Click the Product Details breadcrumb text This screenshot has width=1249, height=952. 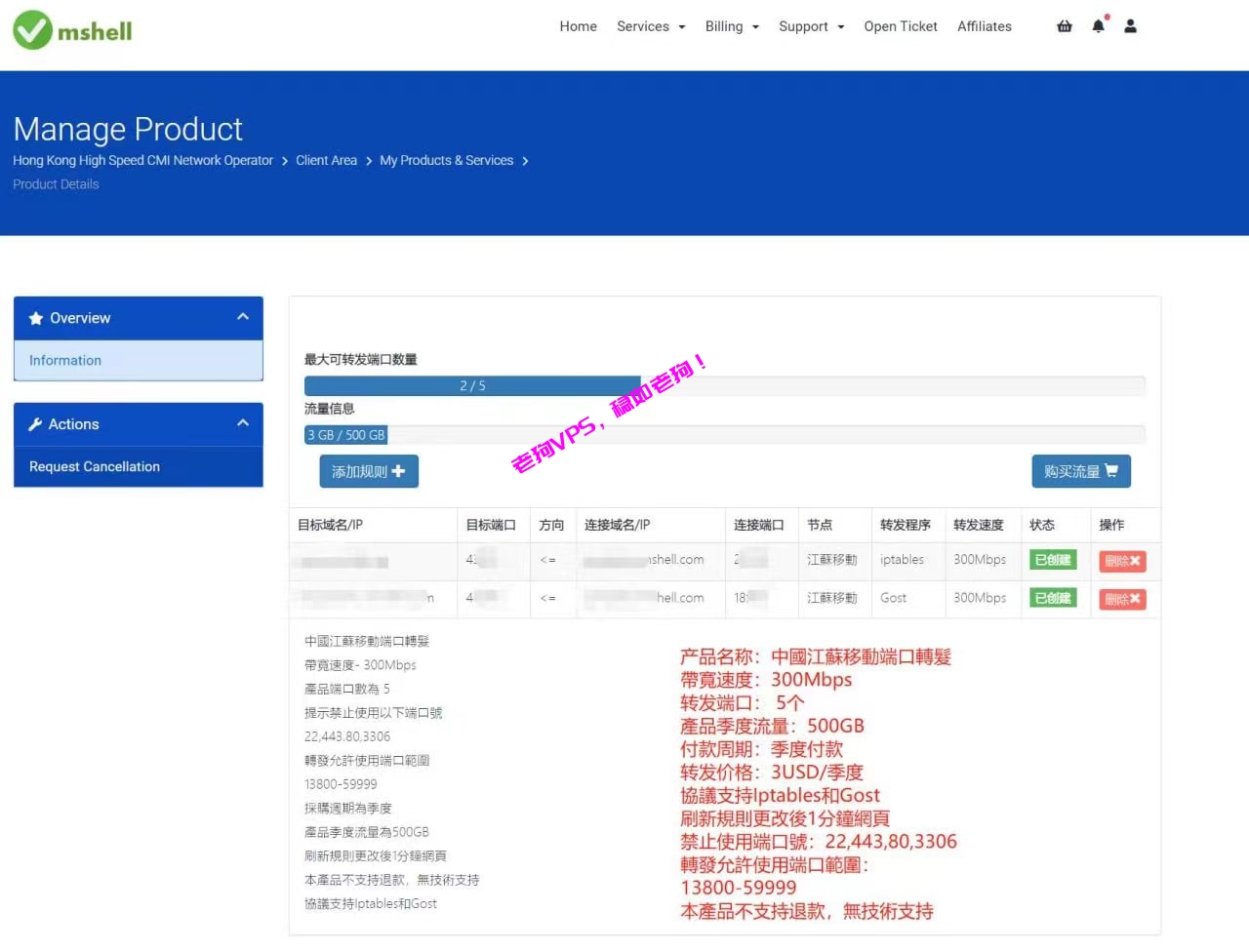[x=56, y=184]
